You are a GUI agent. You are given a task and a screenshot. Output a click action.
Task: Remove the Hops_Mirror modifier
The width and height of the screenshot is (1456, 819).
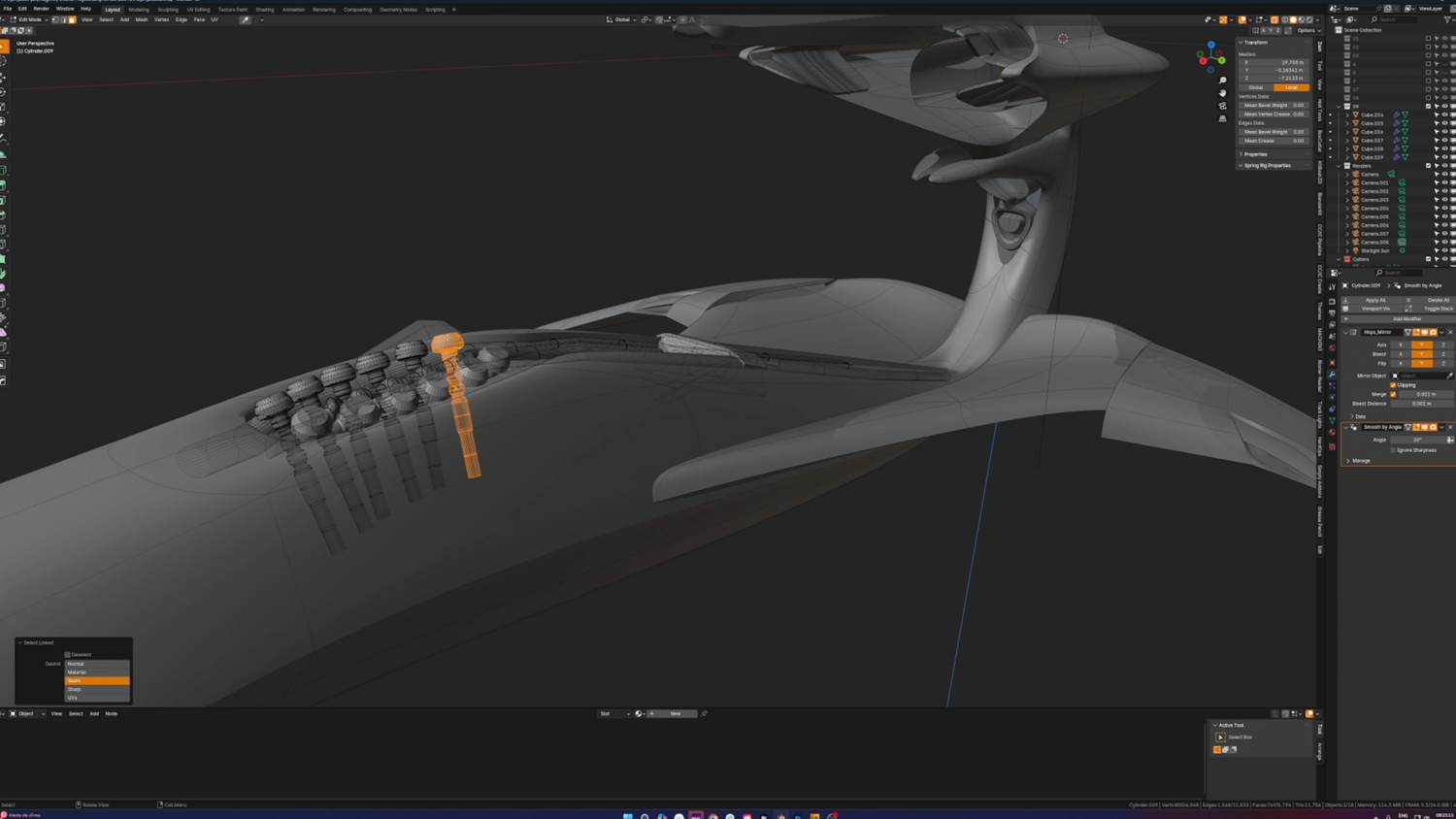1450,332
